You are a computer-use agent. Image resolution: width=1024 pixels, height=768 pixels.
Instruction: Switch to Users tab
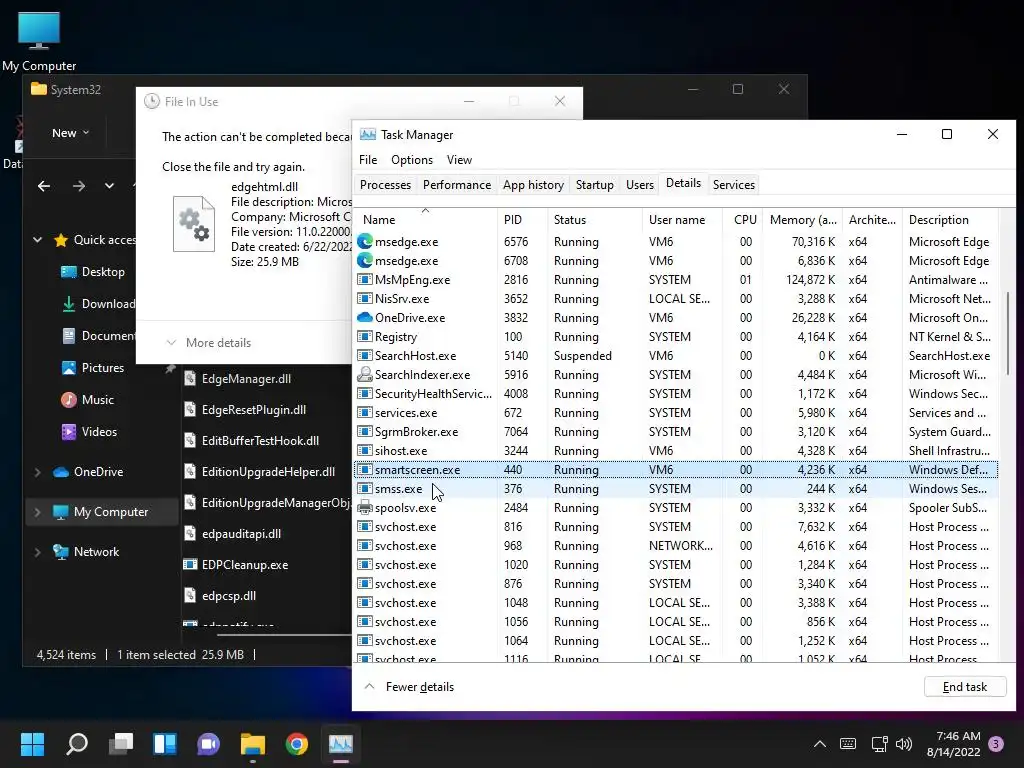pyautogui.click(x=639, y=185)
